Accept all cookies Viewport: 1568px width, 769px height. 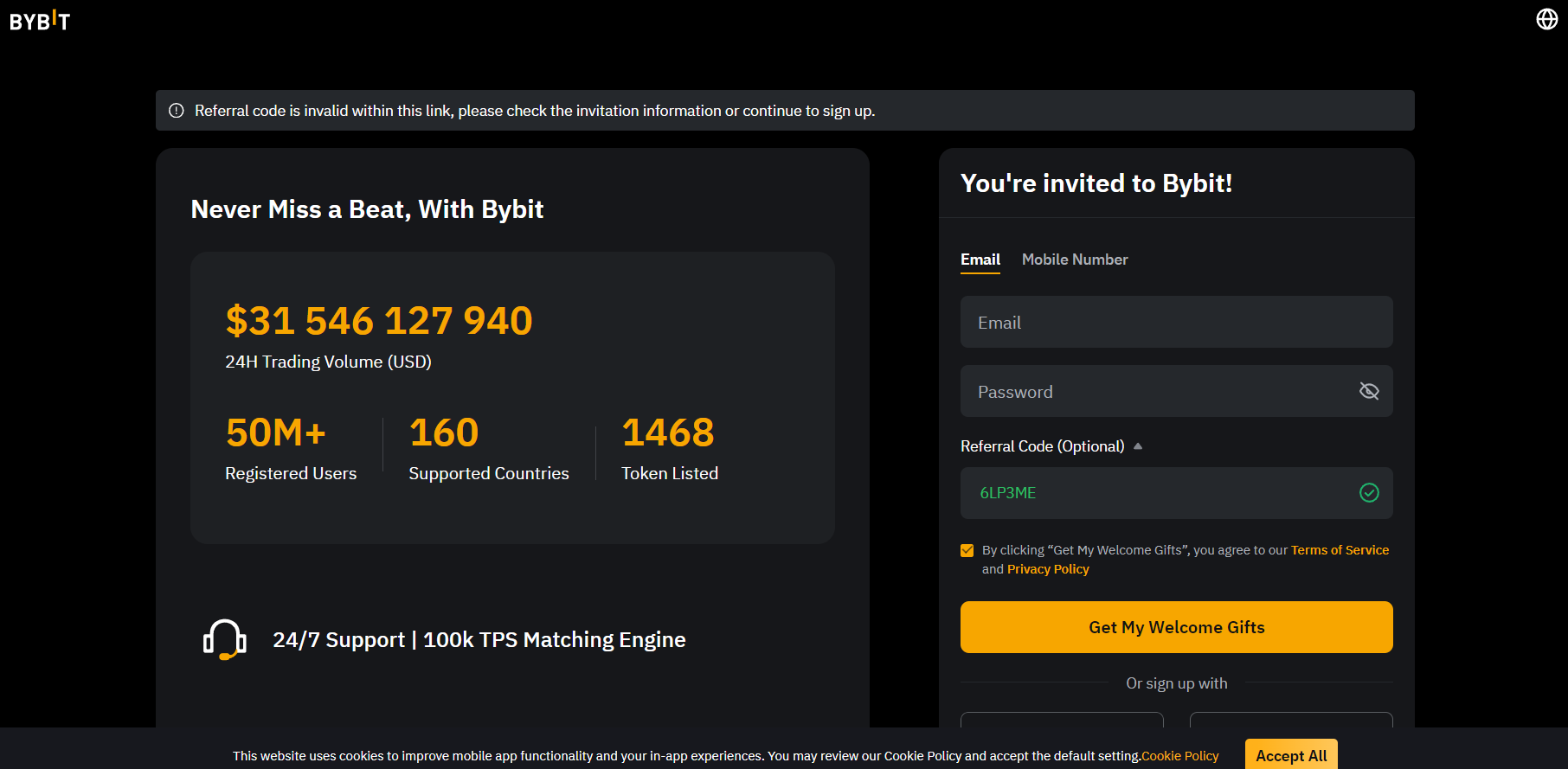[1291, 755]
